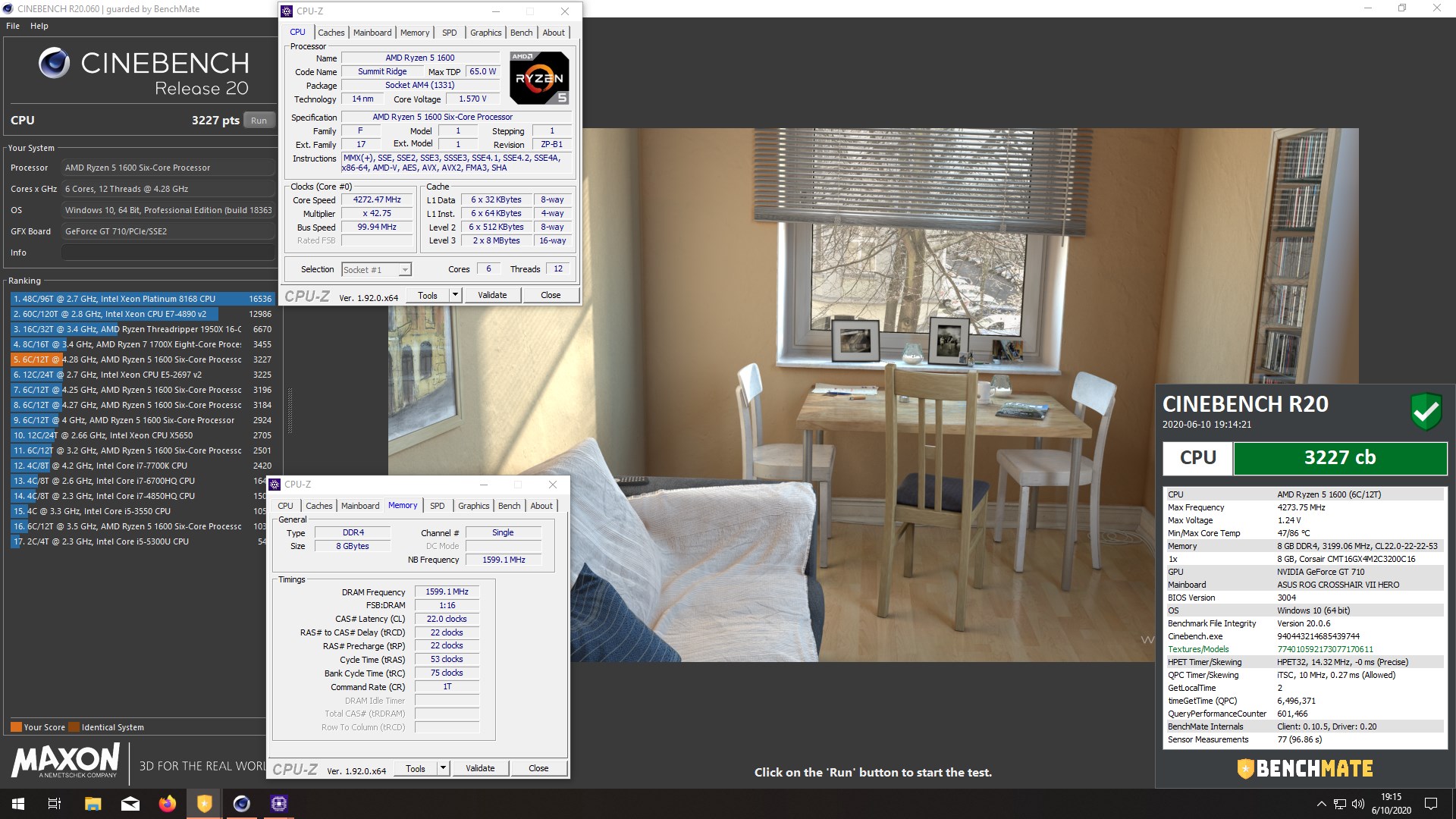
Task: Open Mainboard tab in lower CPU-Z window
Action: pyautogui.click(x=360, y=506)
